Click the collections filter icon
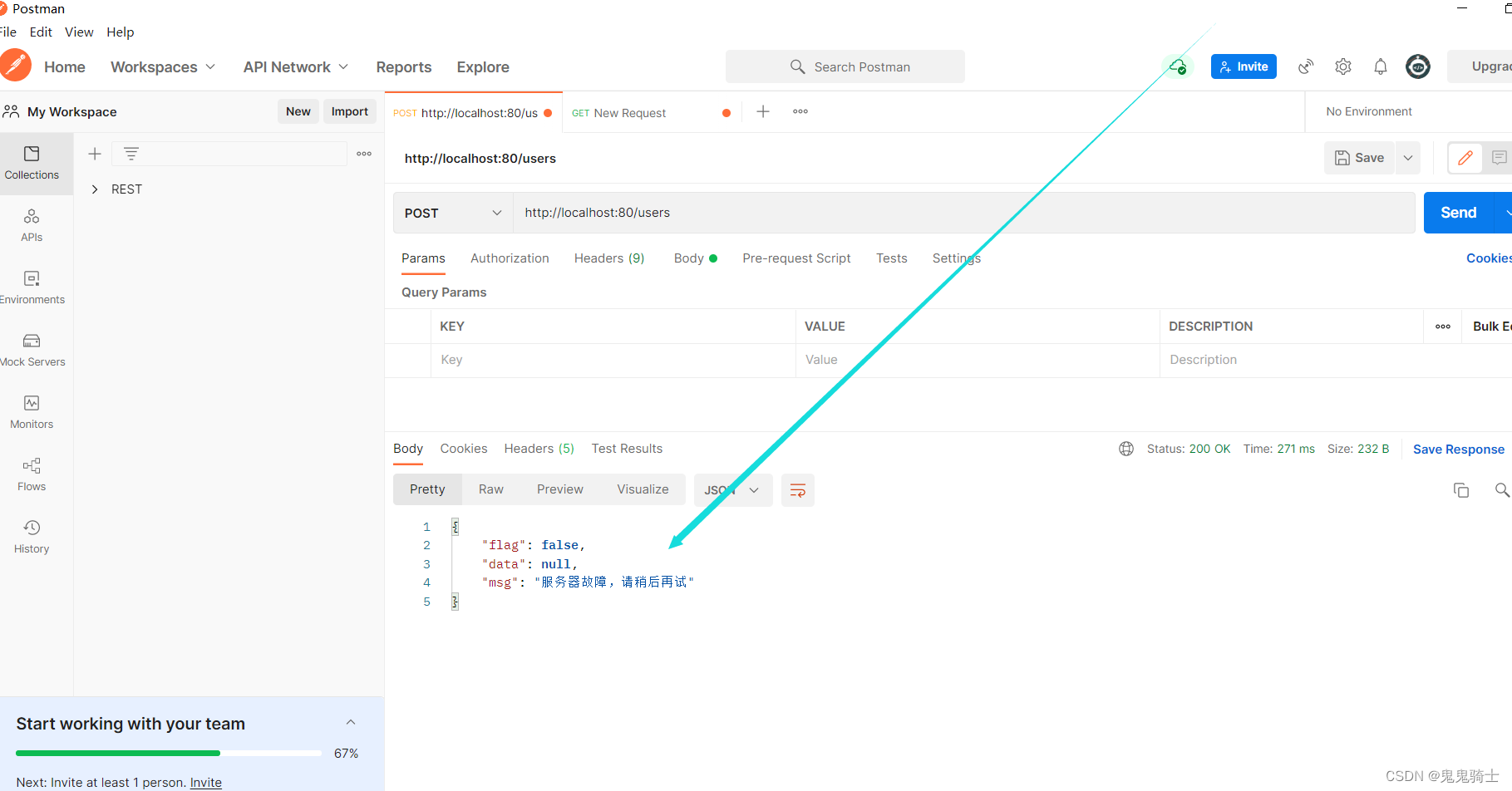The image size is (1512, 791). point(131,154)
